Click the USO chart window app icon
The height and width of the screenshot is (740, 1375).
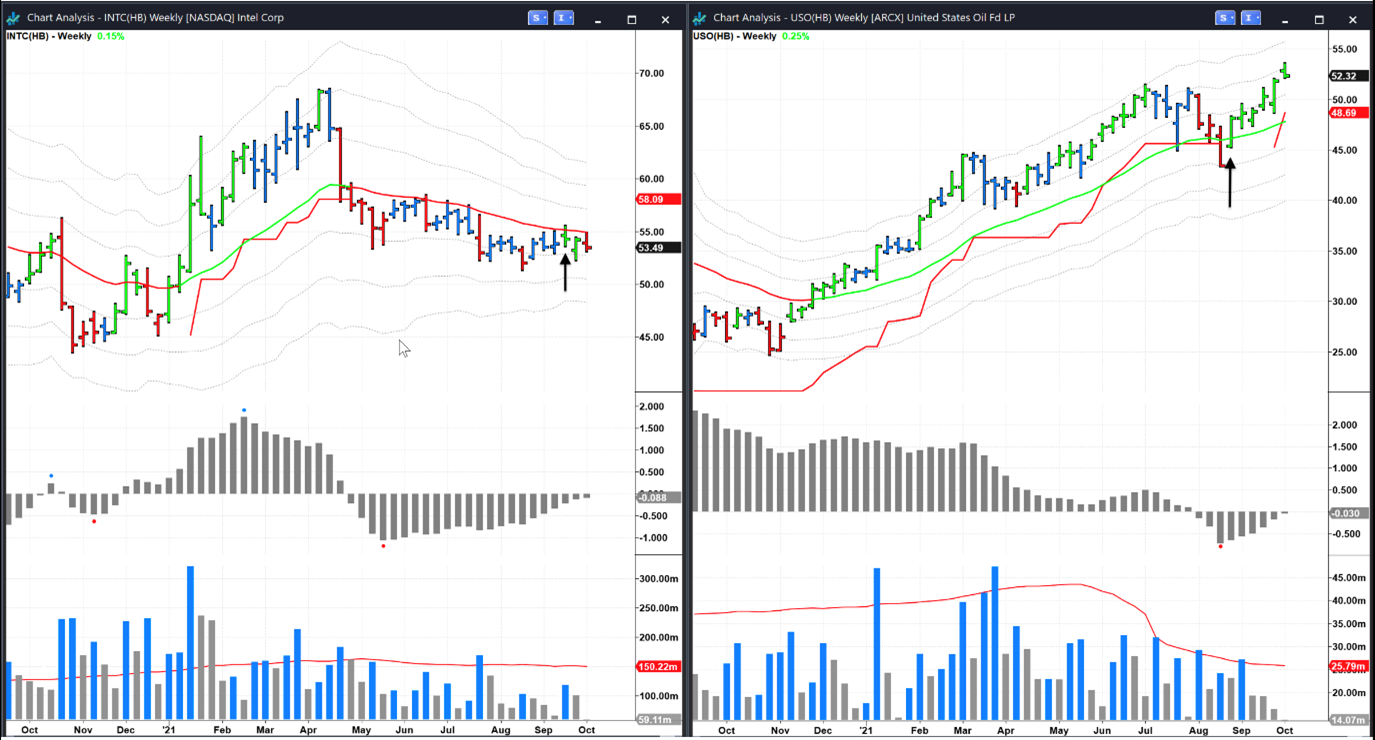[699, 18]
